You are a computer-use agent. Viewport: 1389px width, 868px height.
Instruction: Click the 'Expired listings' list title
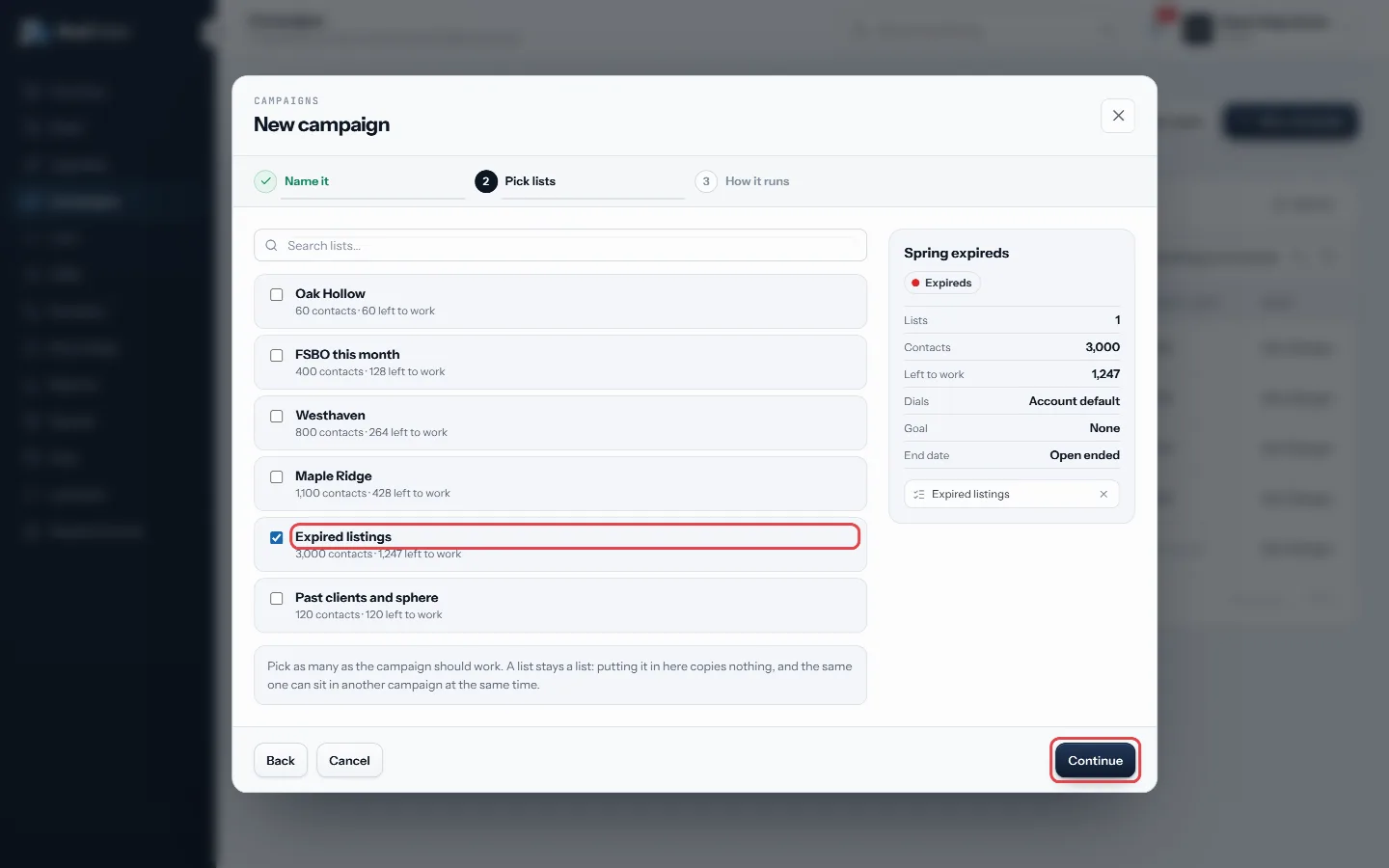click(x=343, y=536)
